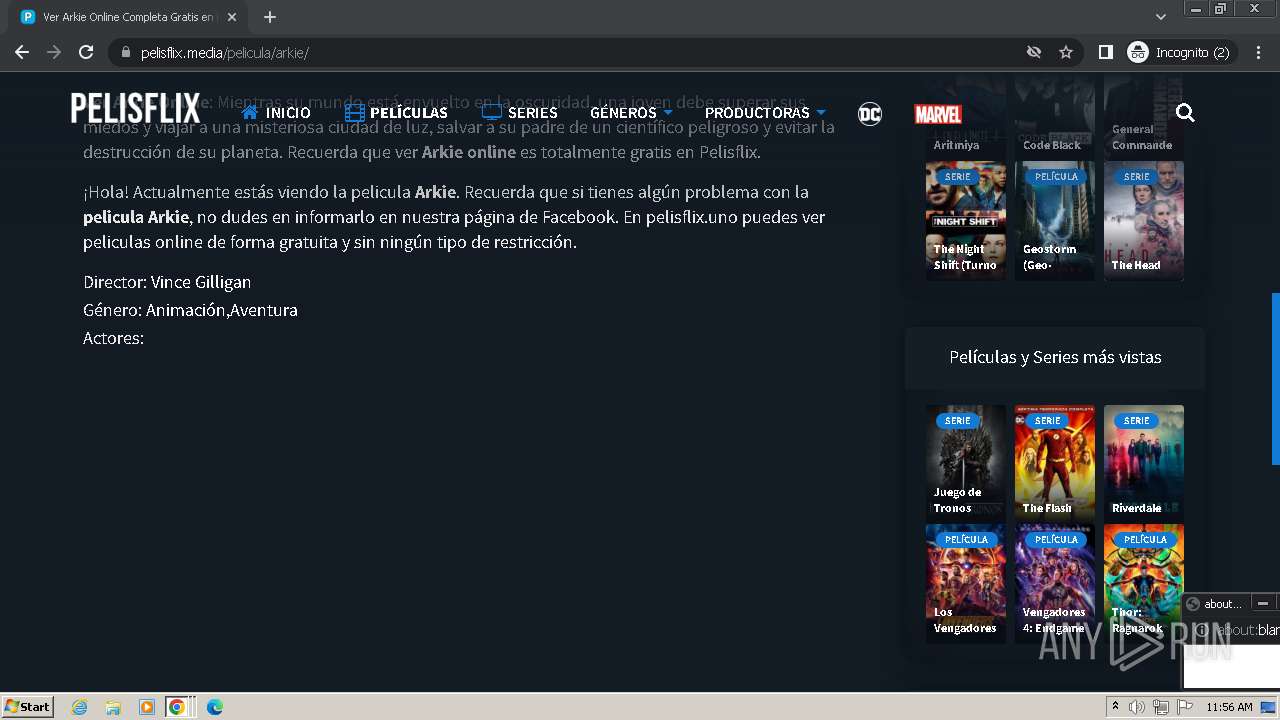Open a new browser tab
This screenshot has width=1280, height=720.
pos(270,17)
